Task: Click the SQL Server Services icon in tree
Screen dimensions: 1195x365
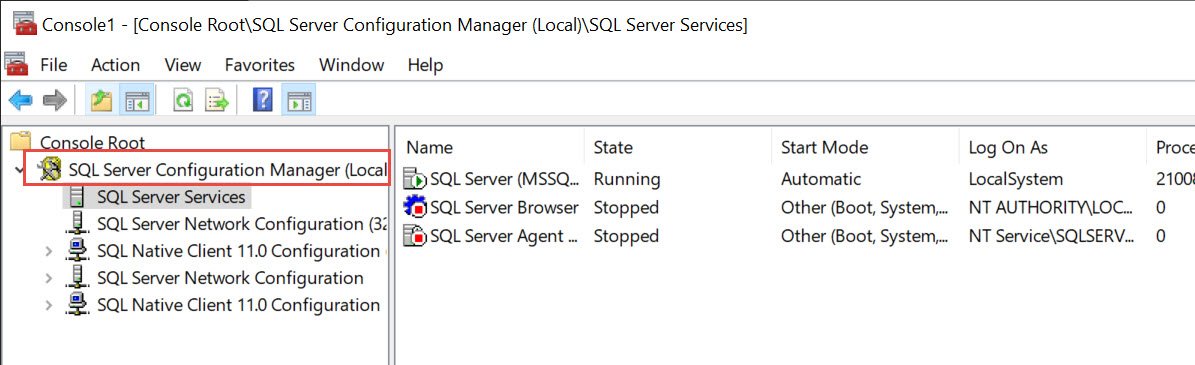Action: pos(76,197)
